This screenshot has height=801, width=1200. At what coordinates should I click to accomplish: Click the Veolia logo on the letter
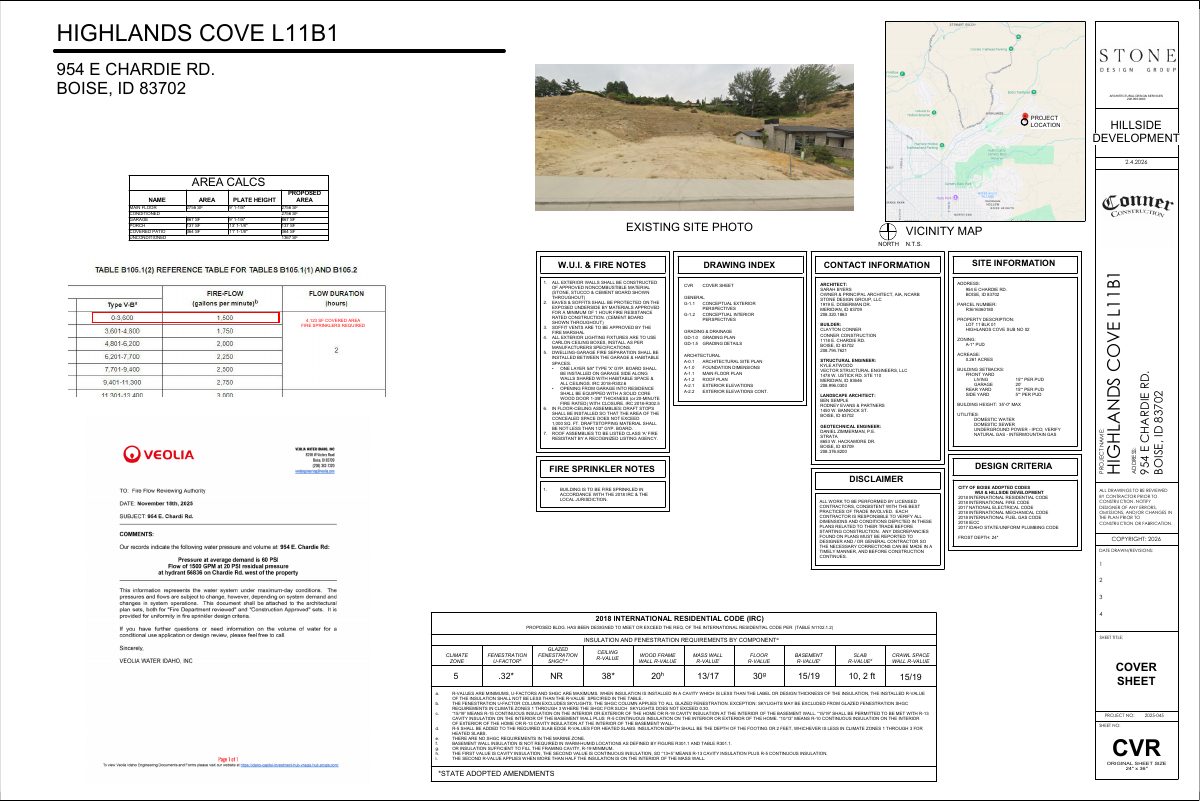(158, 455)
